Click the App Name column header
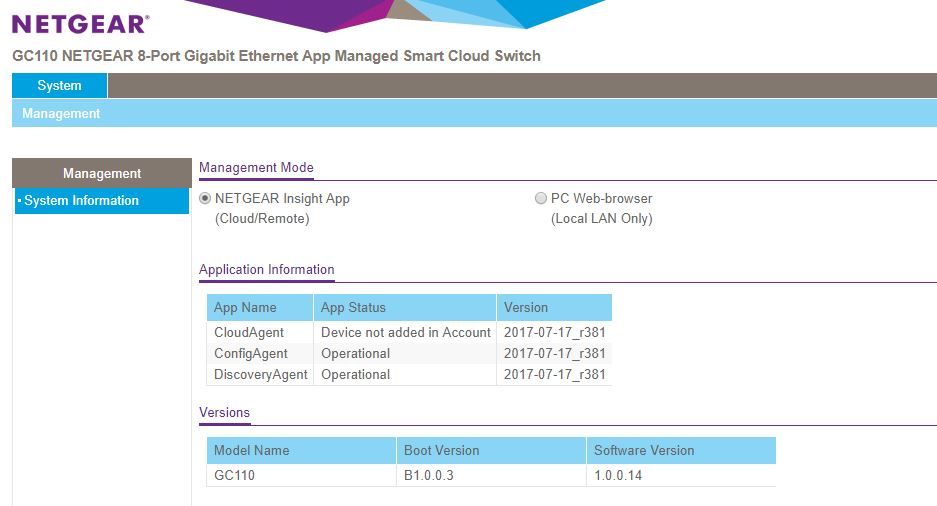This screenshot has width=937, height=506. click(260, 308)
